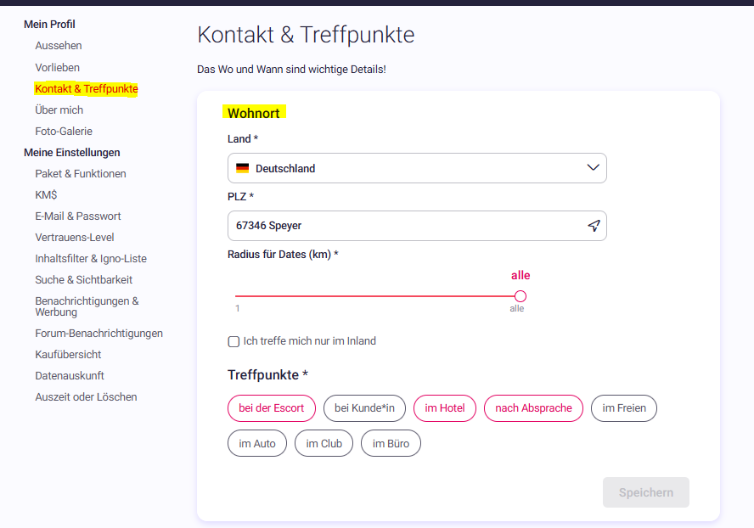Open Forum-Benachrichtigungen settings
Screen dimensions: 754x528
pos(99,333)
